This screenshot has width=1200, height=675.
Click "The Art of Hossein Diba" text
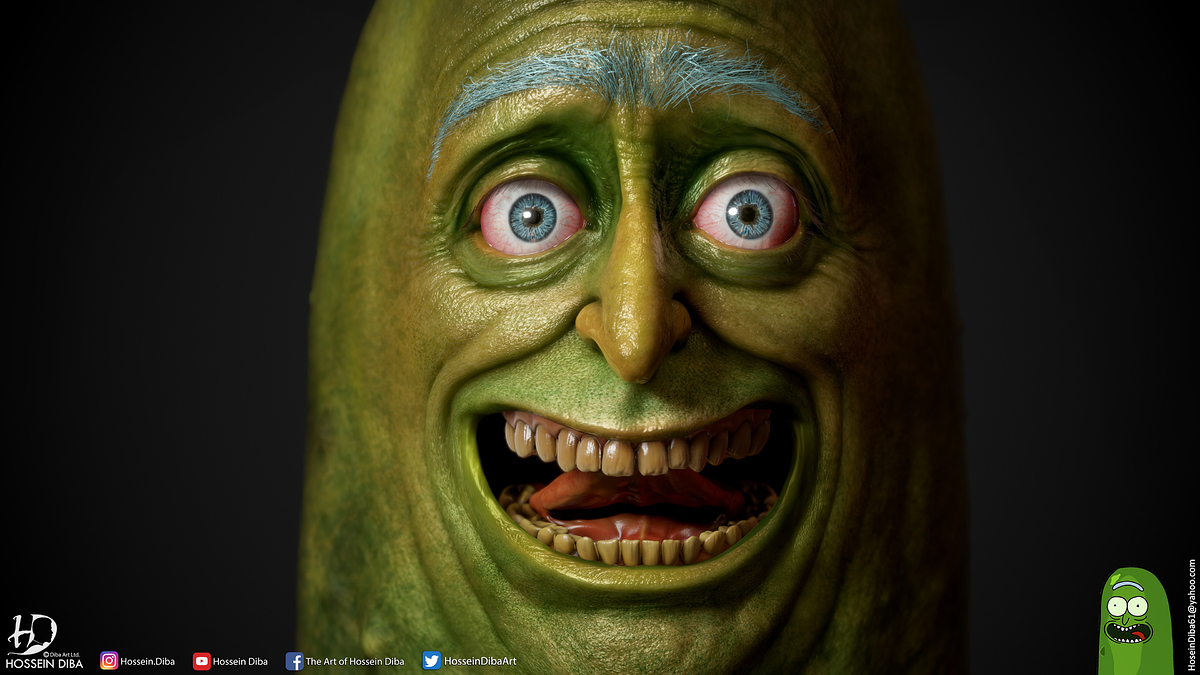tap(355, 661)
